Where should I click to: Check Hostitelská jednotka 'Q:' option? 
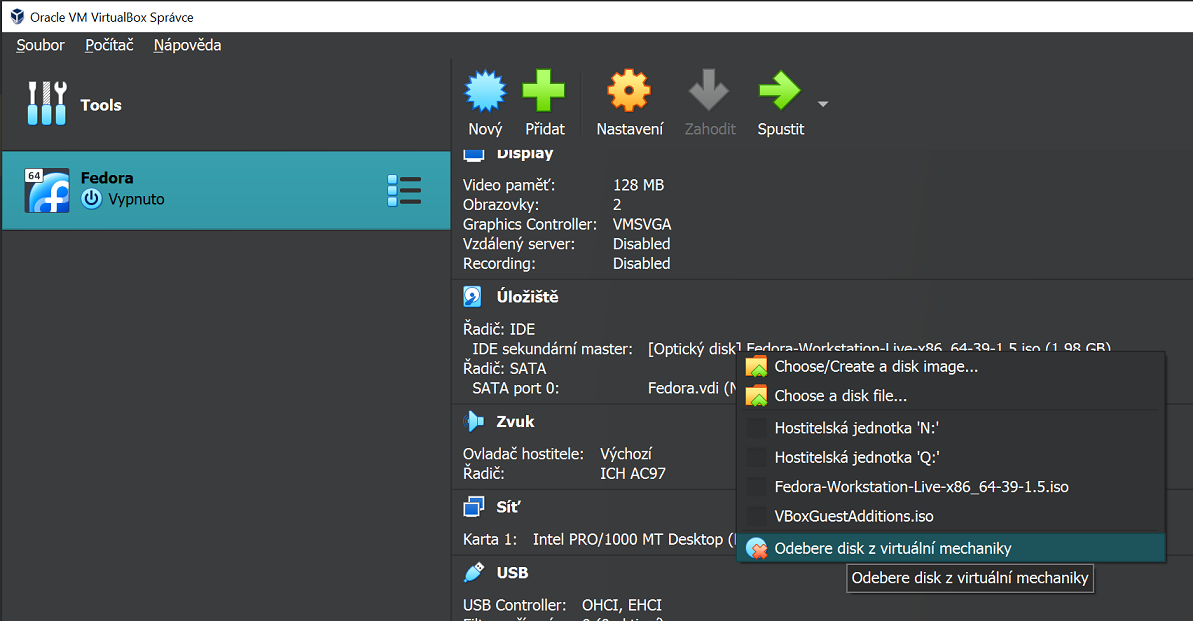pyautogui.click(x=951, y=457)
